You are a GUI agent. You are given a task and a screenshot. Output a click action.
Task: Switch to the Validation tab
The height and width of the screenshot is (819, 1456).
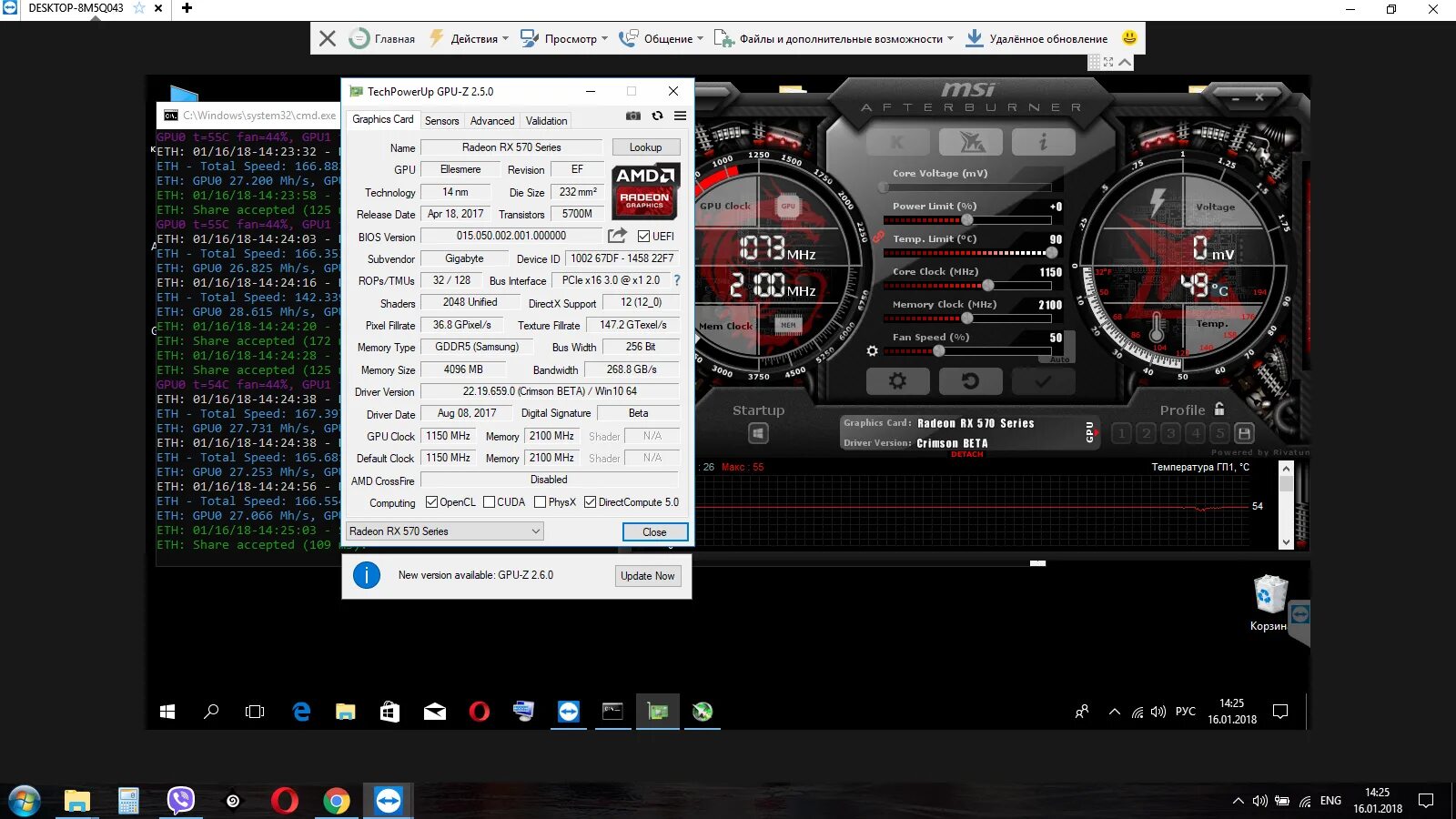pyautogui.click(x=546, y=121)
